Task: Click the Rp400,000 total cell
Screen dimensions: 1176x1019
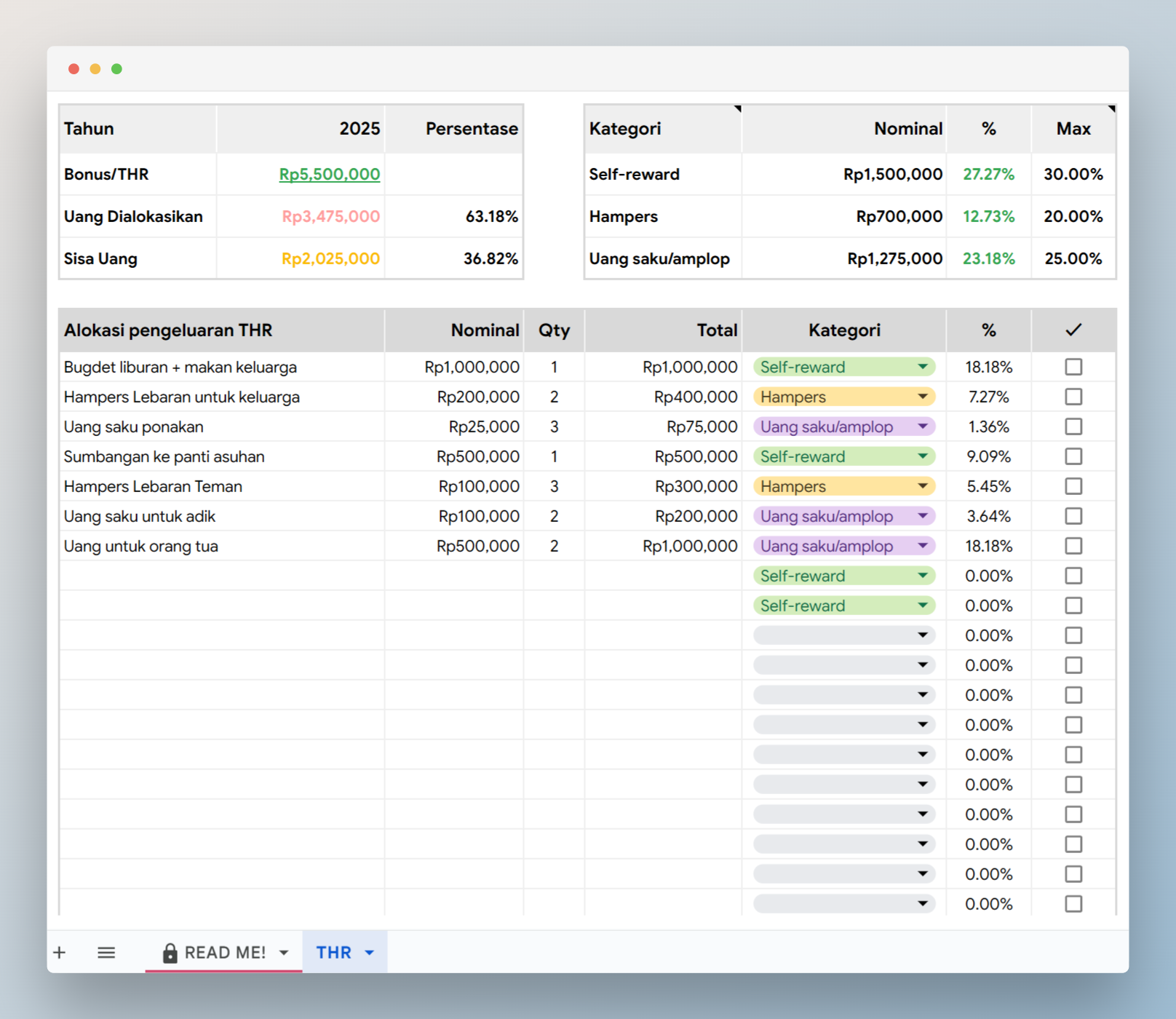Action: (x=663, y=397)
